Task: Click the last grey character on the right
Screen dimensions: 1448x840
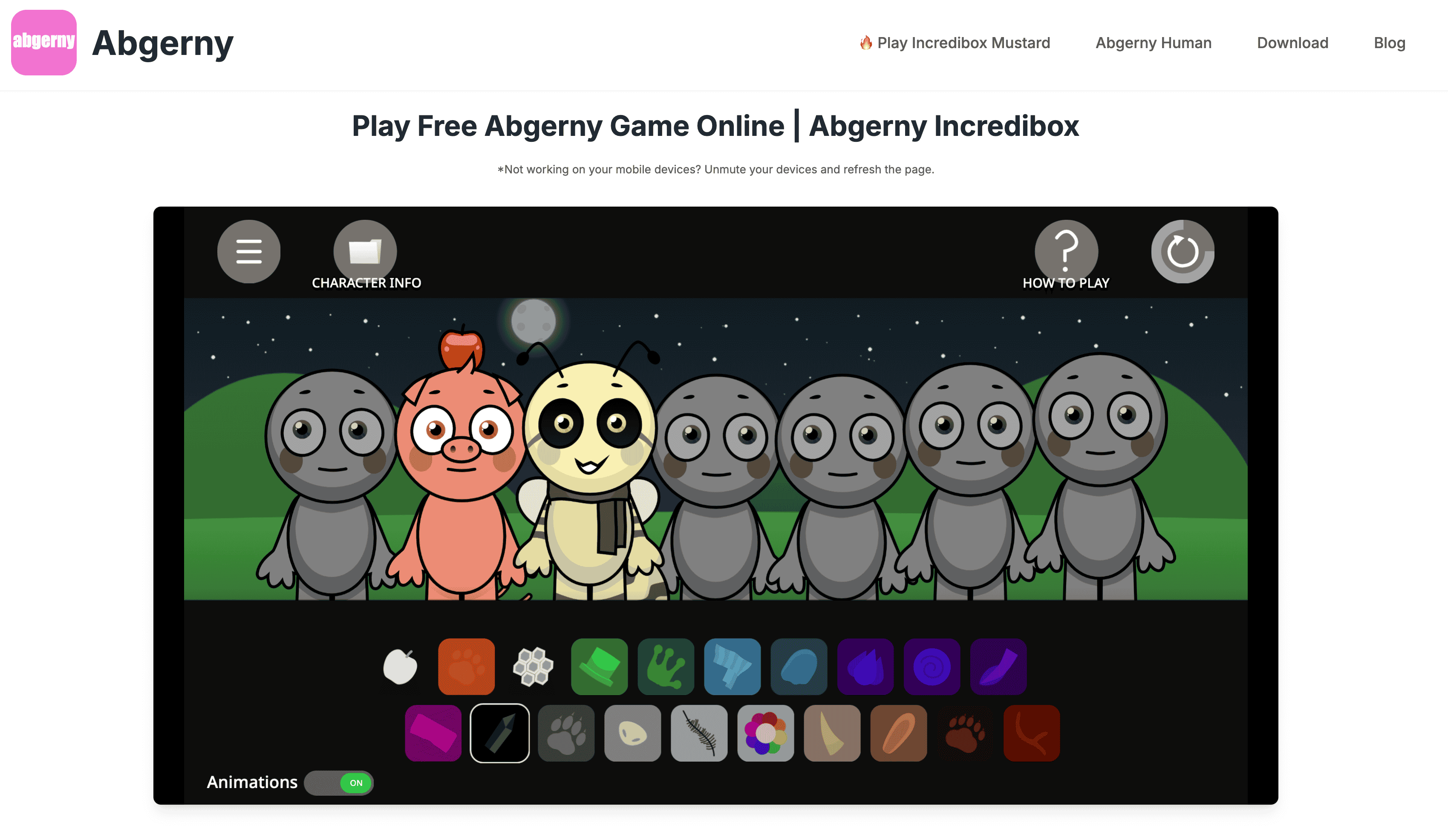Action: 1100,477
